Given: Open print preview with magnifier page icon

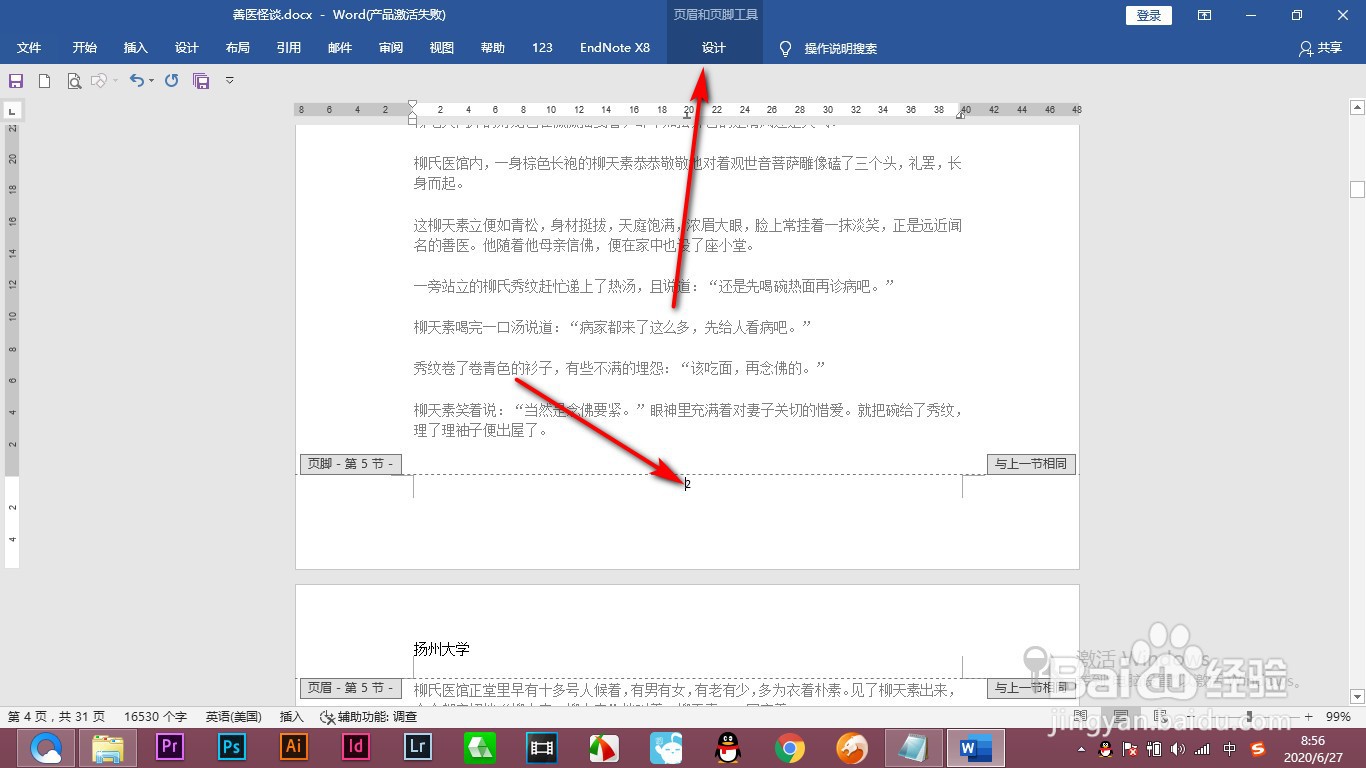Looking at the screenshot, I should [x=73, y=81].
